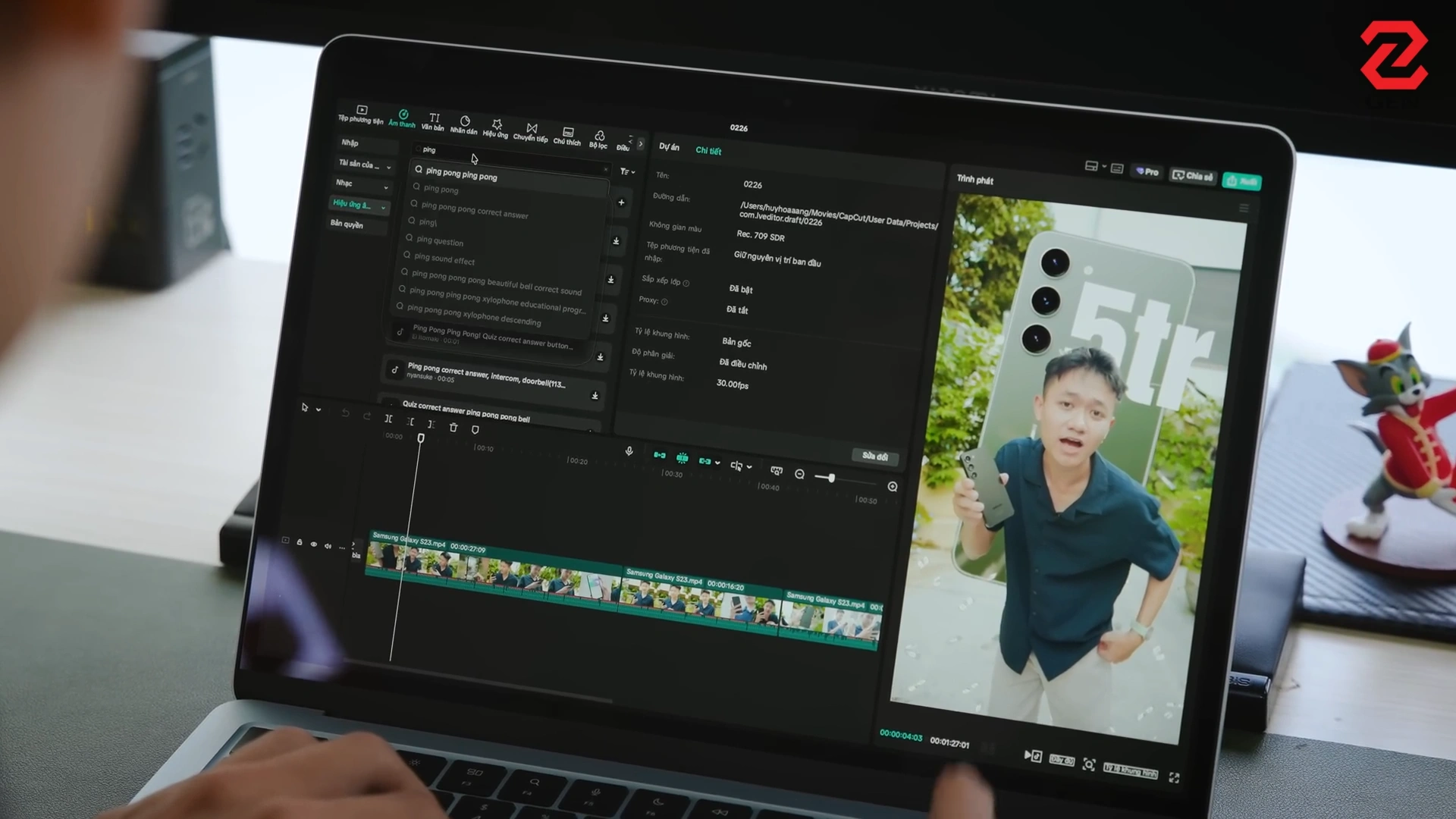This screenshot has height=819, width=1456.
Task: Add a marker with shield icon
Action: tap(475, 430)
